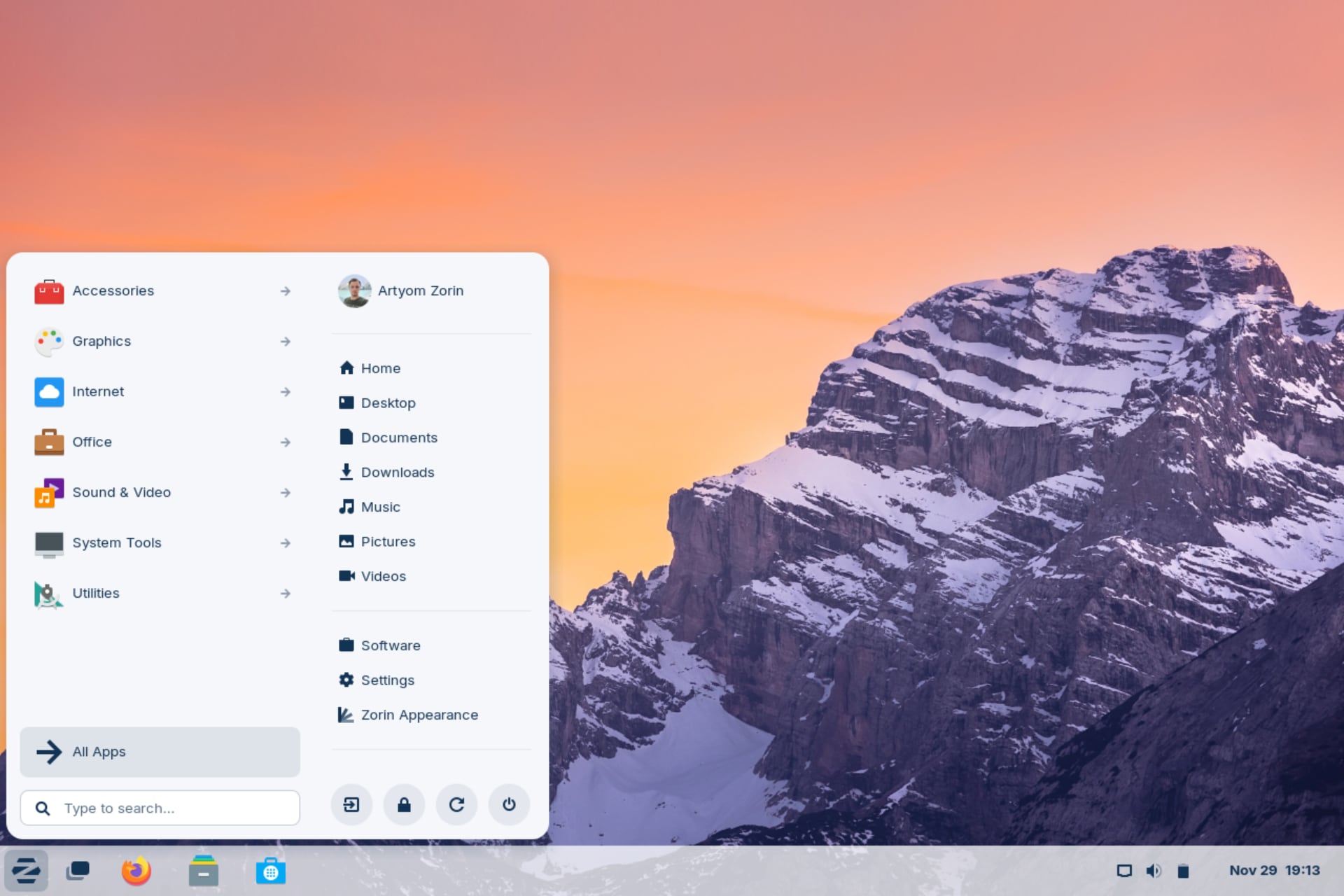Screen dimensions: 1344x896
Task: Open the Software store taskbar icon
Action: (270, 870)
